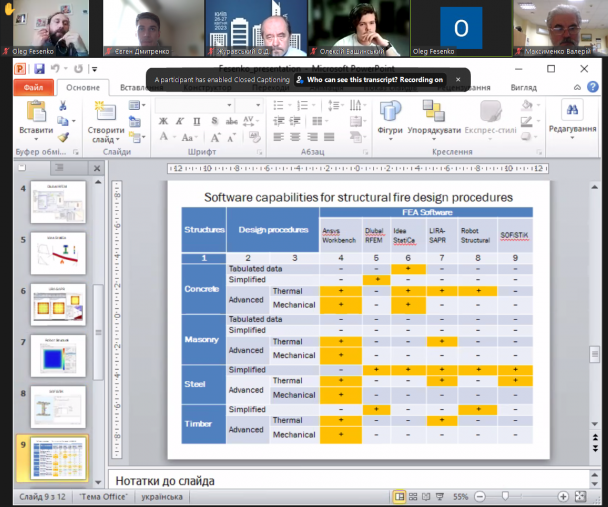Viewport: 608px width, 507px height.
Task: Click the Slide Sorter view icon
Action: (413, 497)
